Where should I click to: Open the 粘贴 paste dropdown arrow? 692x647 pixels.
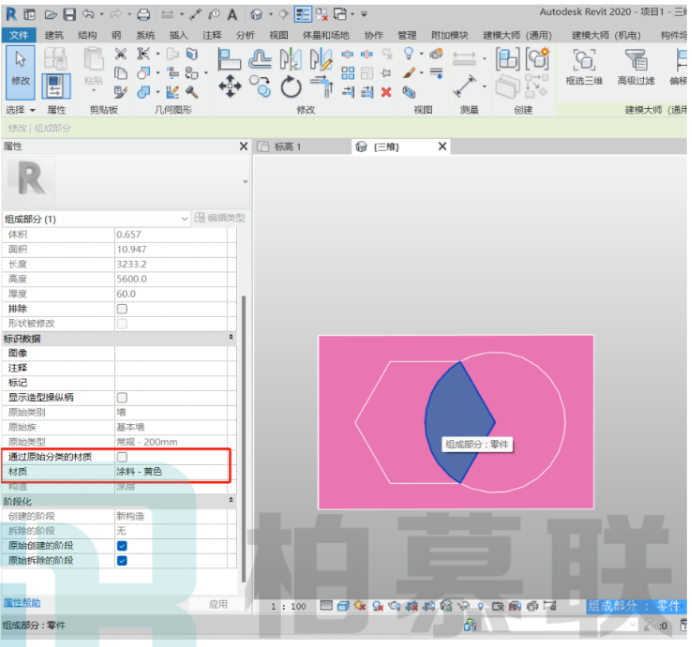coord(94,90)
